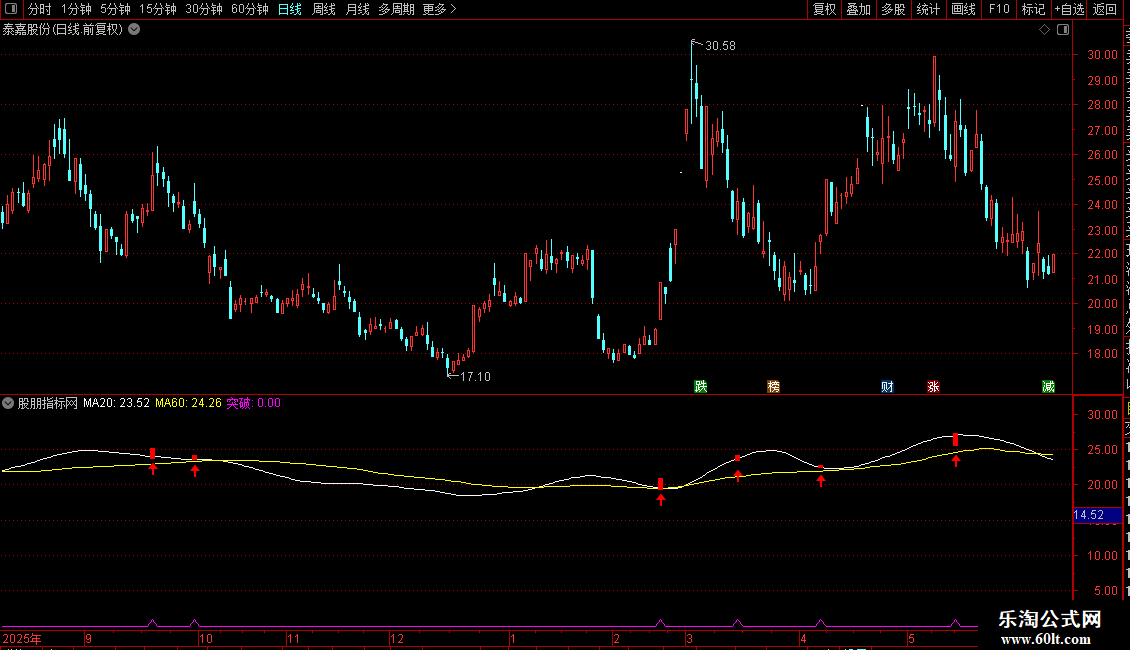Click the month 3 axis label

click(689, 638)
